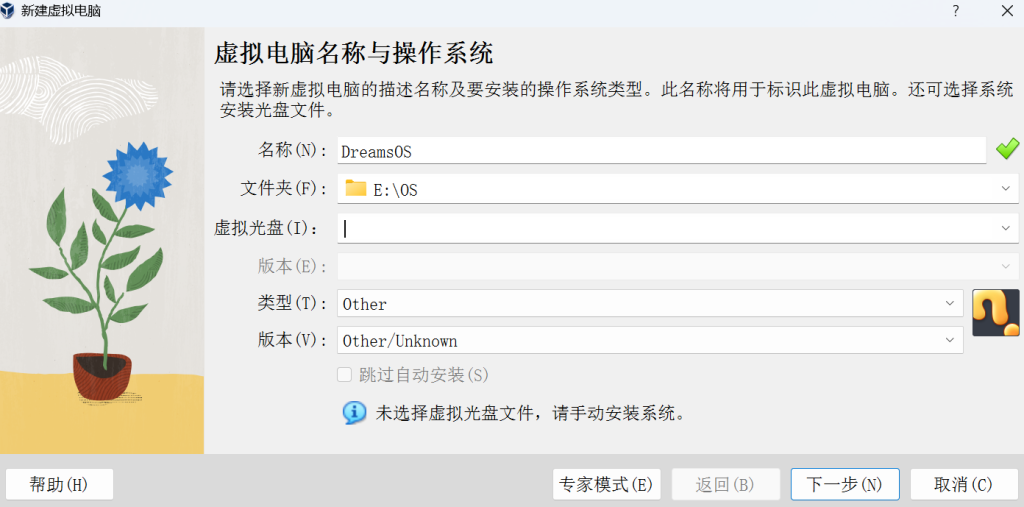The width and height of the screenshot is (1024, 507).
Task: Click the VirtualBox icon in the title bar
Action: (10, 11)
